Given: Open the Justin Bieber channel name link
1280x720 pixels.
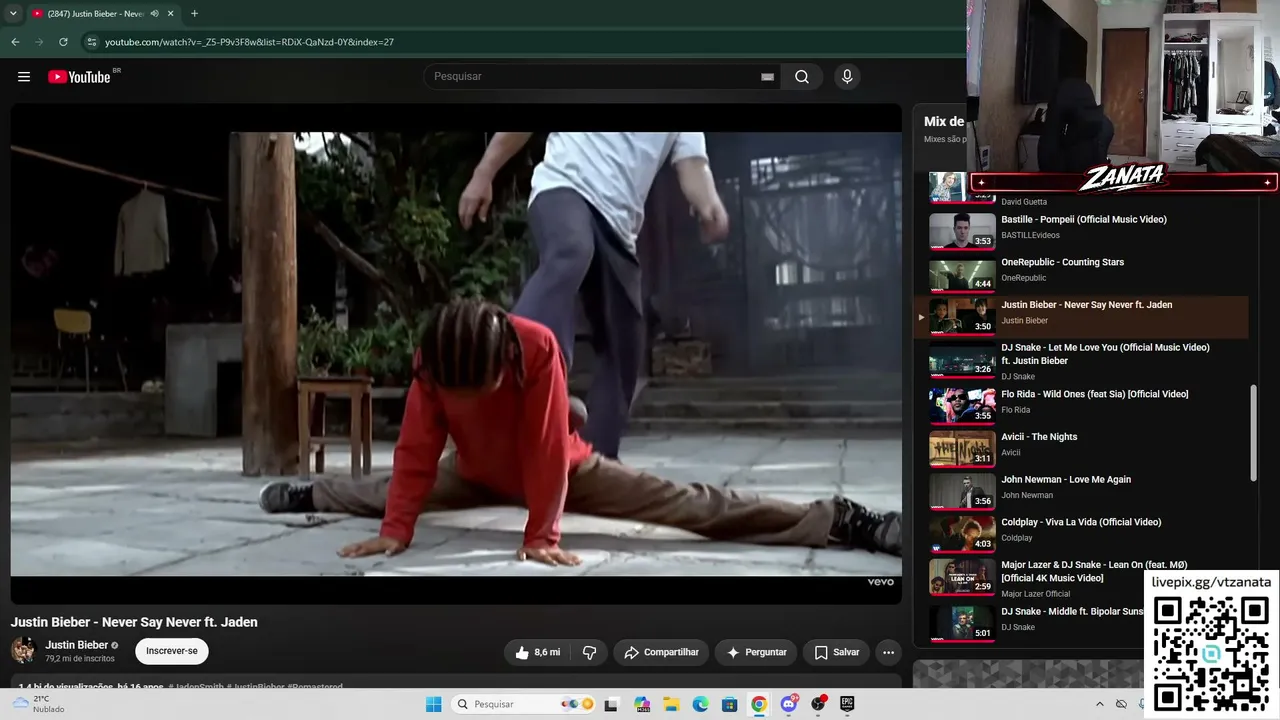Looking at the screenshot, I should 77,645.
